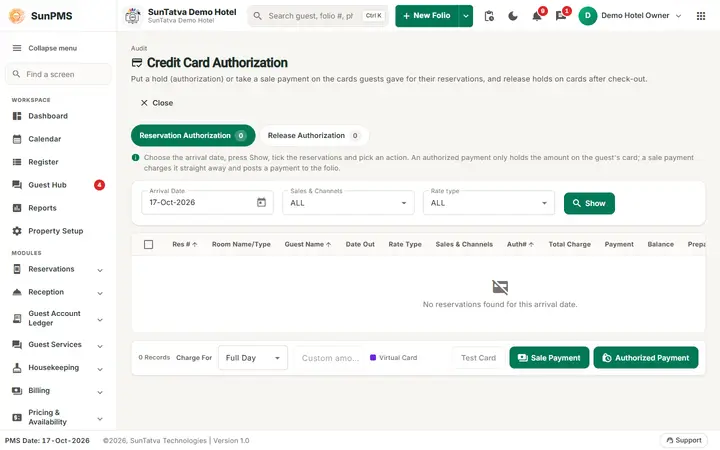720x450 pixels.
Task: Sort by Res # column header
Action: click(x=185, y=244)
